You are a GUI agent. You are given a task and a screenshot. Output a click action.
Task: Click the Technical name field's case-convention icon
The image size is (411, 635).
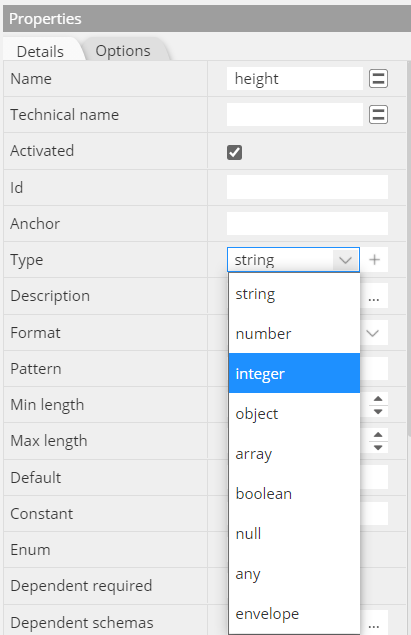point(378,115)
